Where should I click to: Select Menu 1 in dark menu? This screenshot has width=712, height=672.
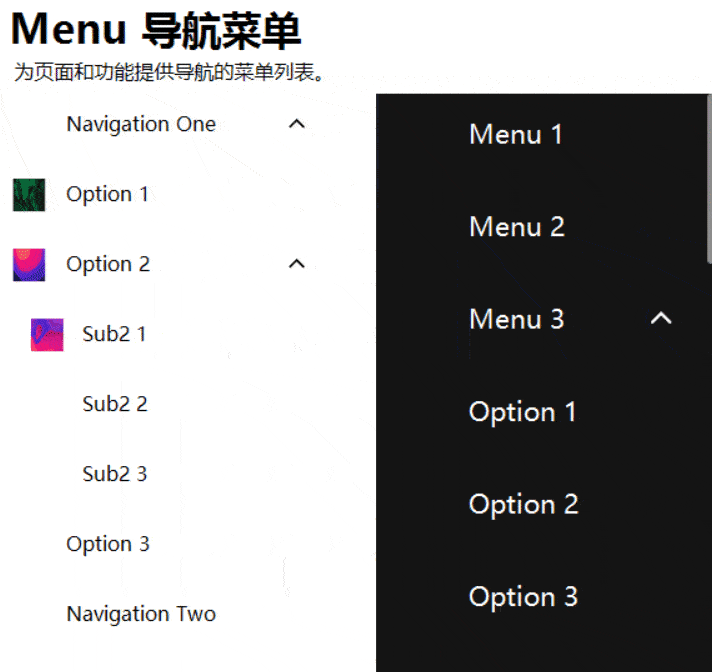516,134
